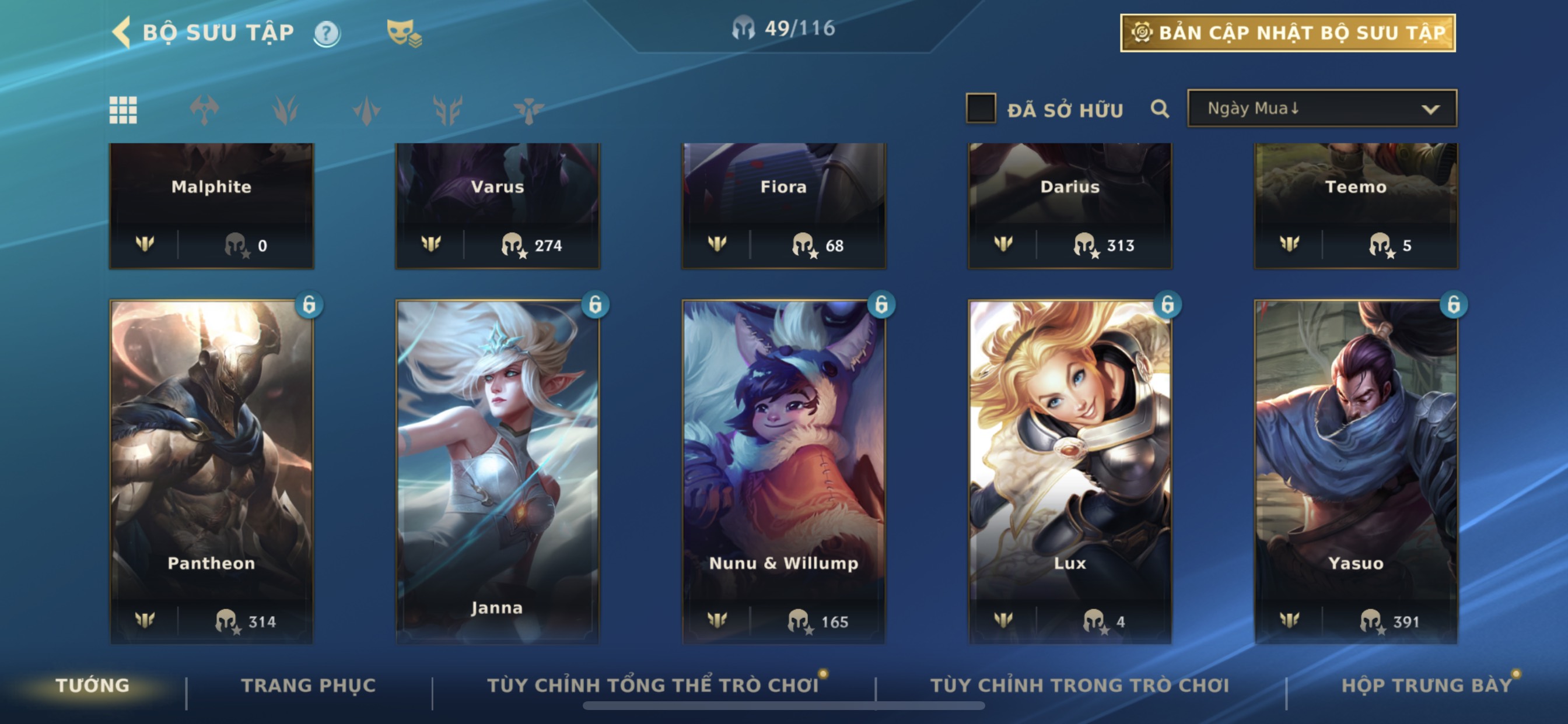The width and height of the screenshot is (1568, 724).
Task: Open the collection help question mark
Action: pos(327,33)
